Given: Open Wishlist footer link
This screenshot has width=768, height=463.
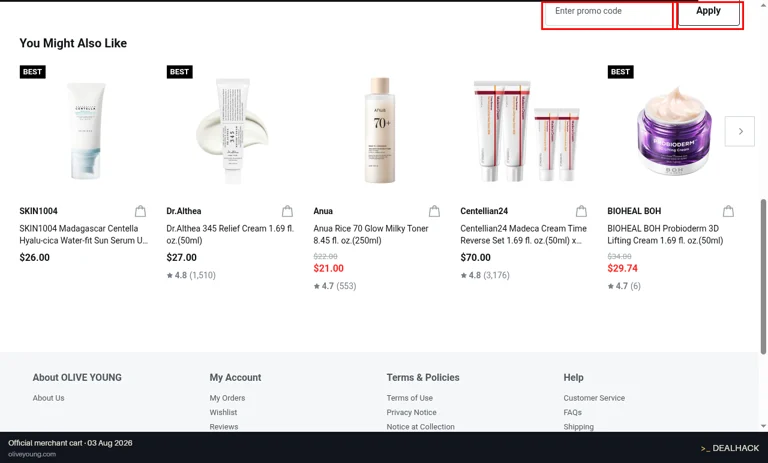Looking at the screenshot, I should click(223, 412).
